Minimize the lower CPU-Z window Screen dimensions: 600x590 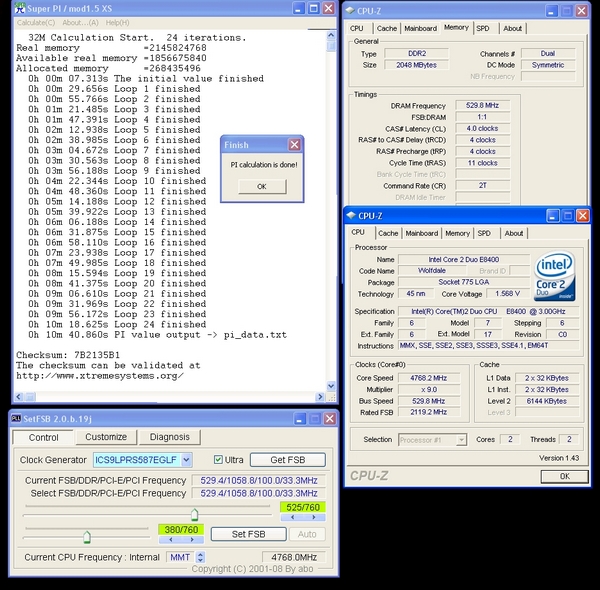[x=552, y=216]
